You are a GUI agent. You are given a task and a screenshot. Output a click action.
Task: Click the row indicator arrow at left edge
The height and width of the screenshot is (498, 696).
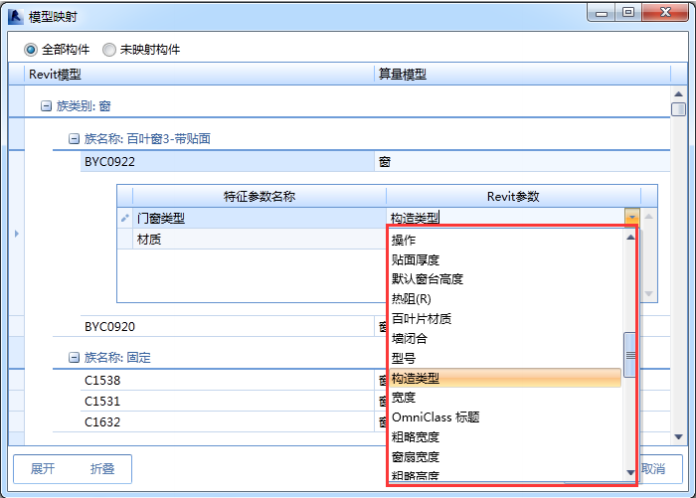pyautogui.click(x=16, y=233)
